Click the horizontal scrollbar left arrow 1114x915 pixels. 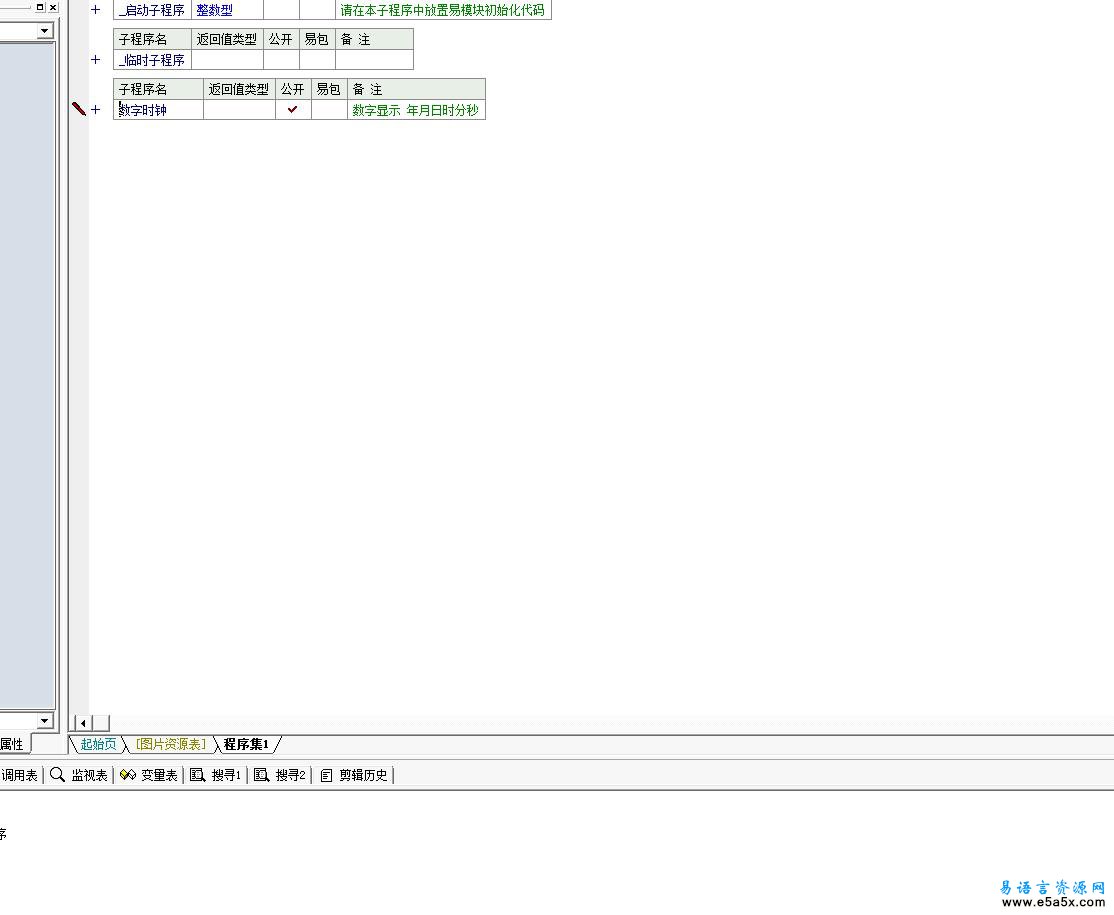point(83,723)
